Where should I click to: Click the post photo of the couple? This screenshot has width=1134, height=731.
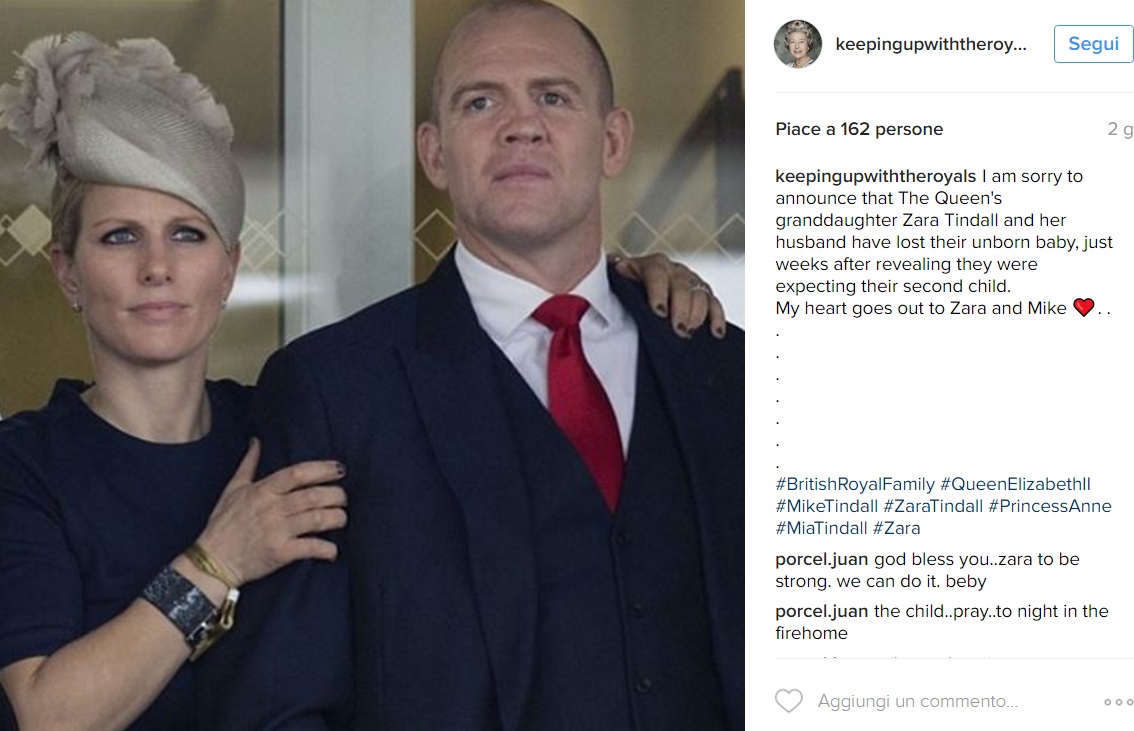pyautogui.click(x=372, y=365)
